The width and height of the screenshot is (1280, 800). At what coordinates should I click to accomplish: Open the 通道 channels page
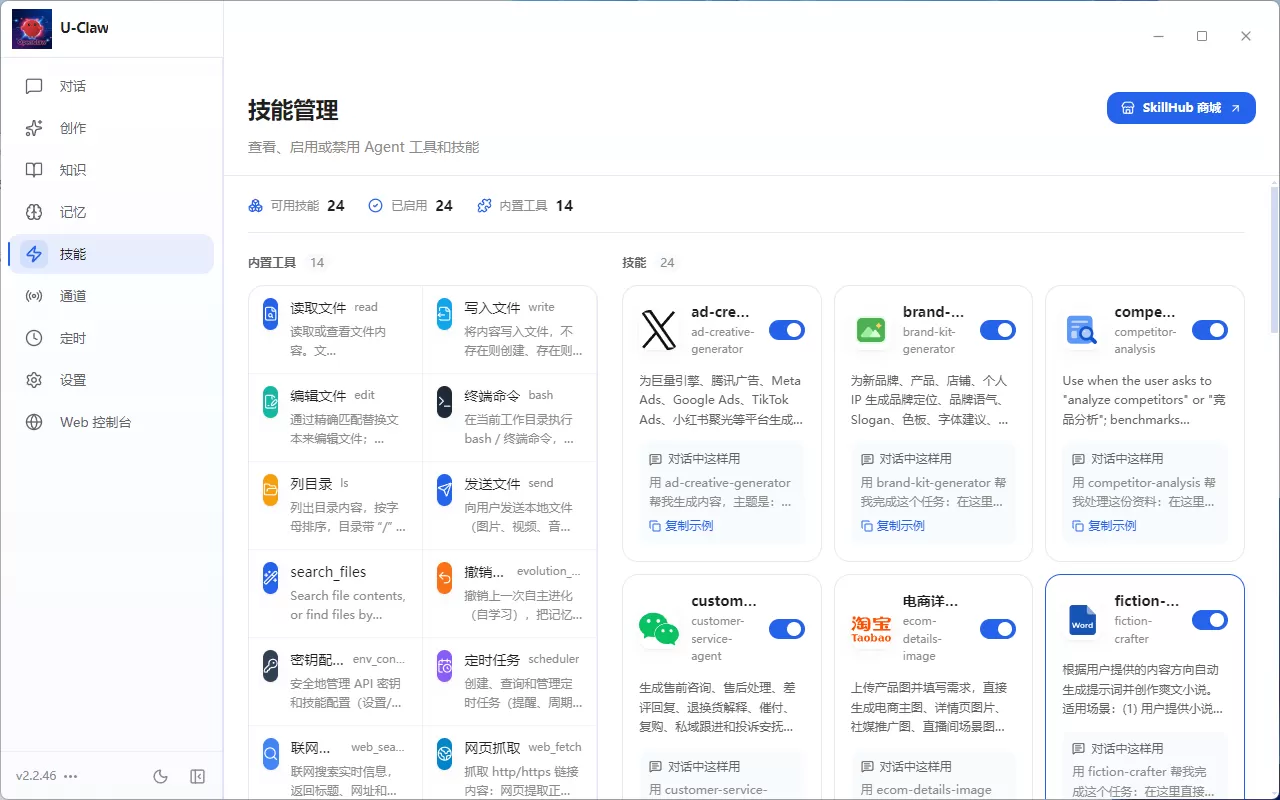click(111, 296)
